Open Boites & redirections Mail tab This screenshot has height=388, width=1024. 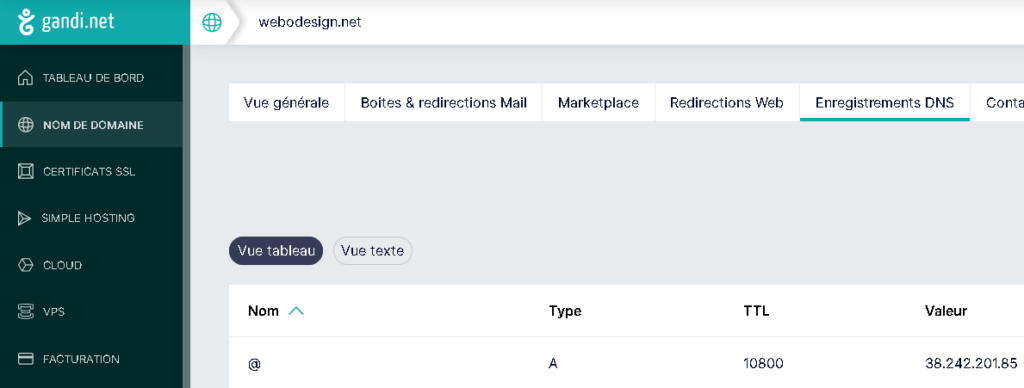[443, 103]
